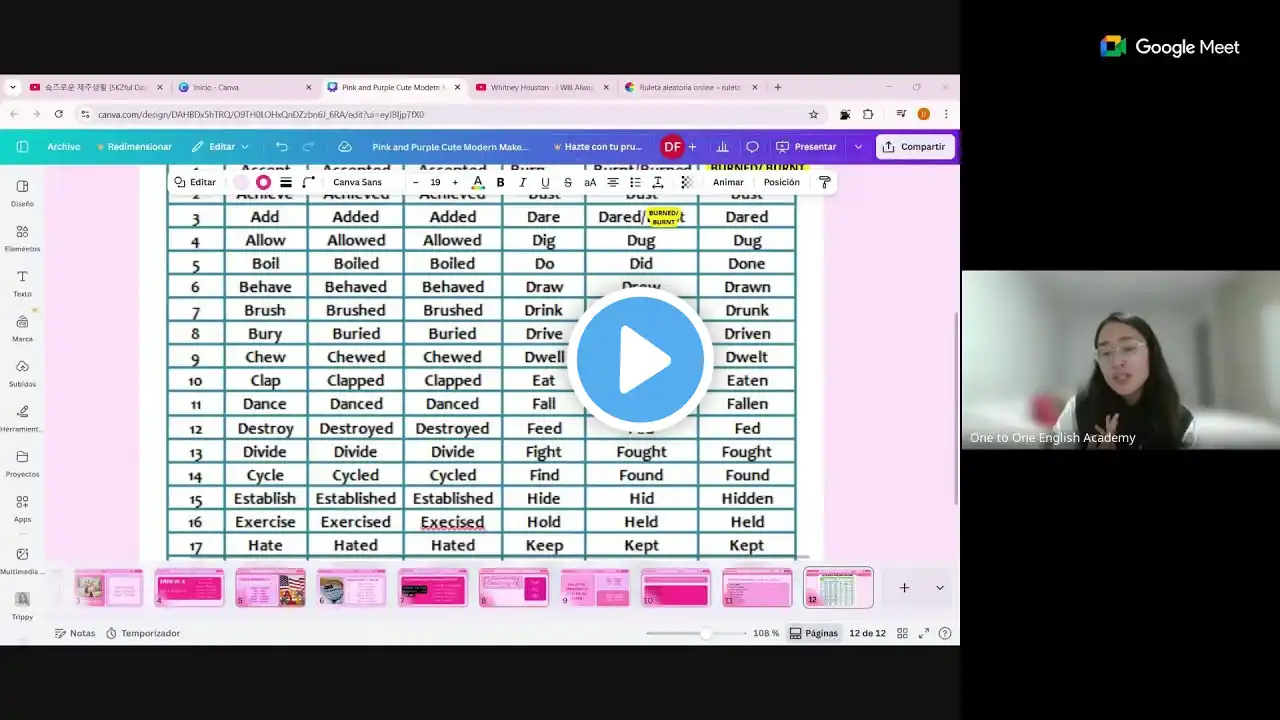Image resolution: width=1280 pixels, height=720 pixels.
Task: Open the Herramientas sidebar panel
Action: 22,419
